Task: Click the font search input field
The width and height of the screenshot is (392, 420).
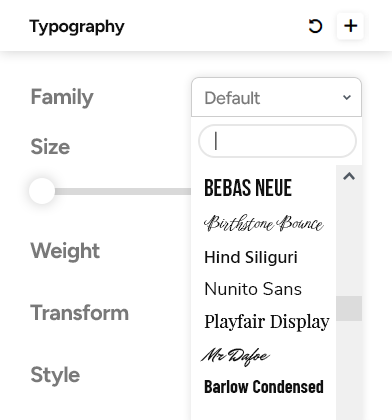Action: (x=277, y=141)
